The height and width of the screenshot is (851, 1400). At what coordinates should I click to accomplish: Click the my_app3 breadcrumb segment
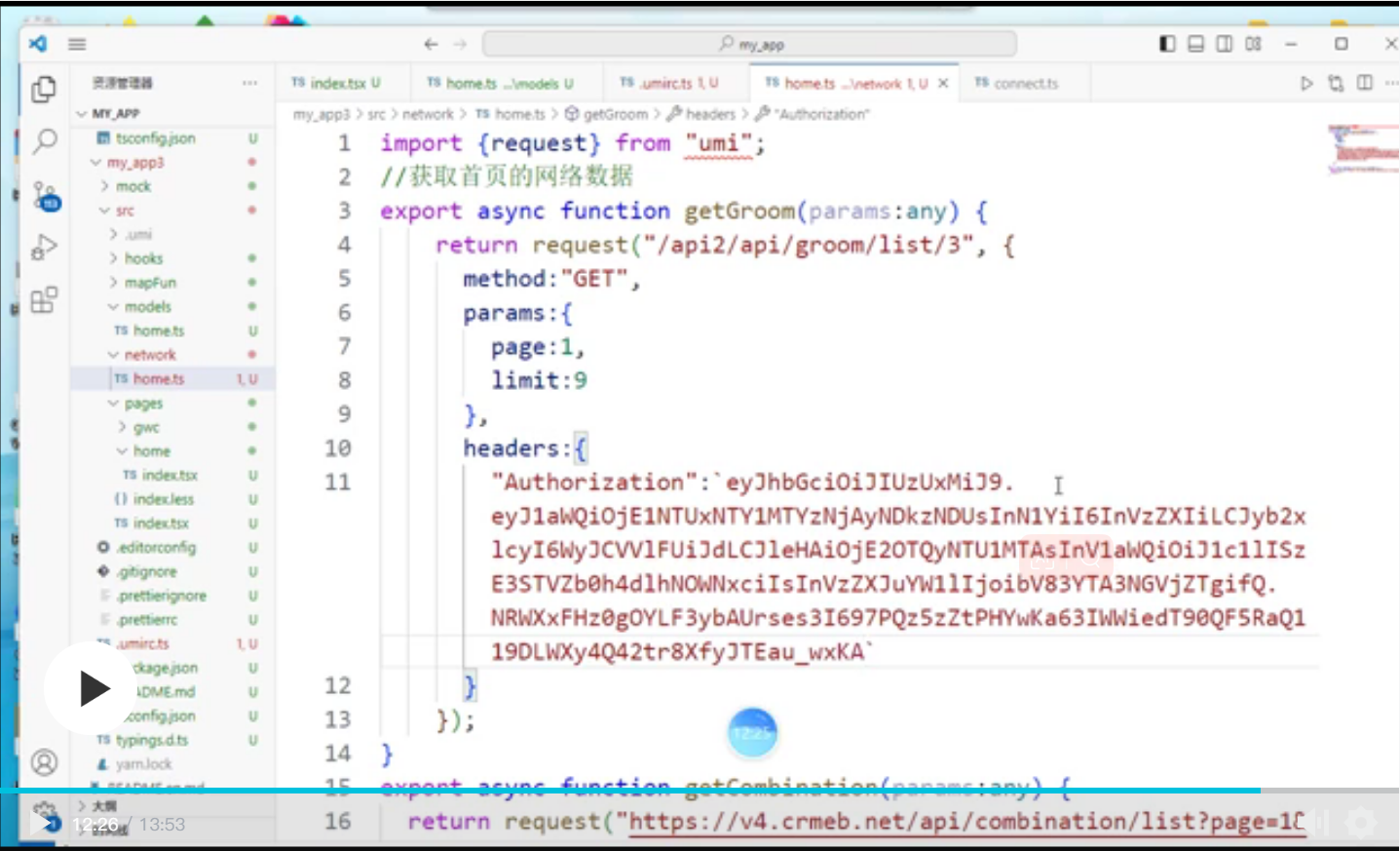click(322, 114)
